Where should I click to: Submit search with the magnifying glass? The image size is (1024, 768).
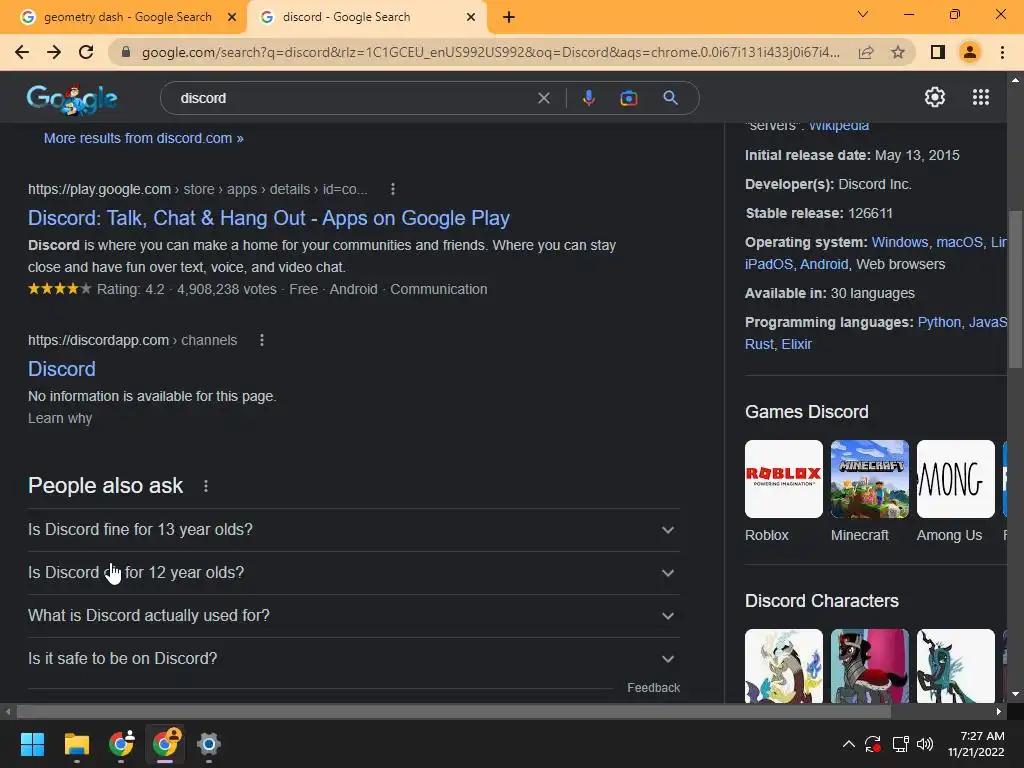tap(670, 98)
